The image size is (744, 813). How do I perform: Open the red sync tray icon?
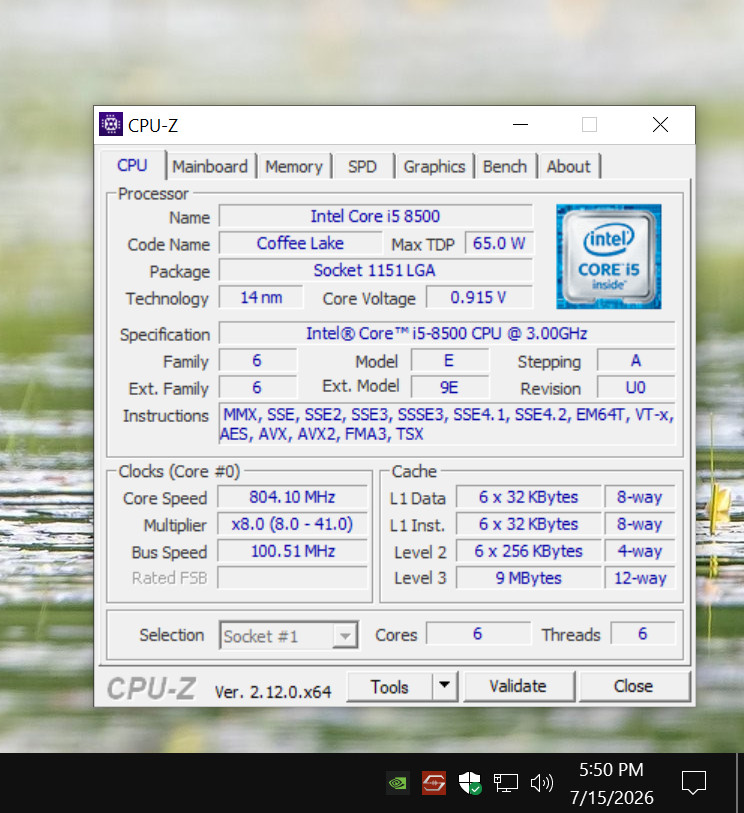(x=433, y=783)
